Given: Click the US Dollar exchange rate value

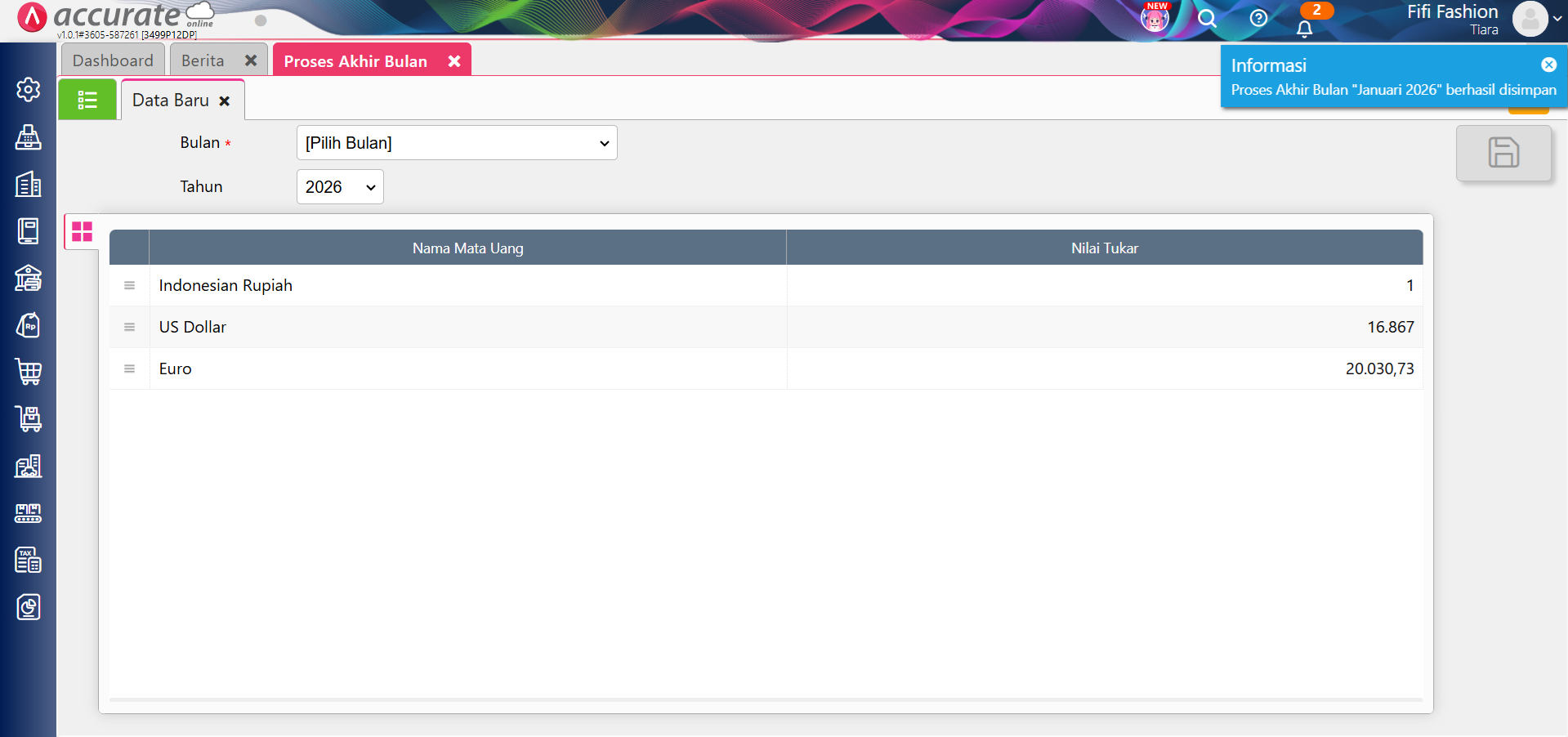Looking at the screenshot, I should point(1390,327).
